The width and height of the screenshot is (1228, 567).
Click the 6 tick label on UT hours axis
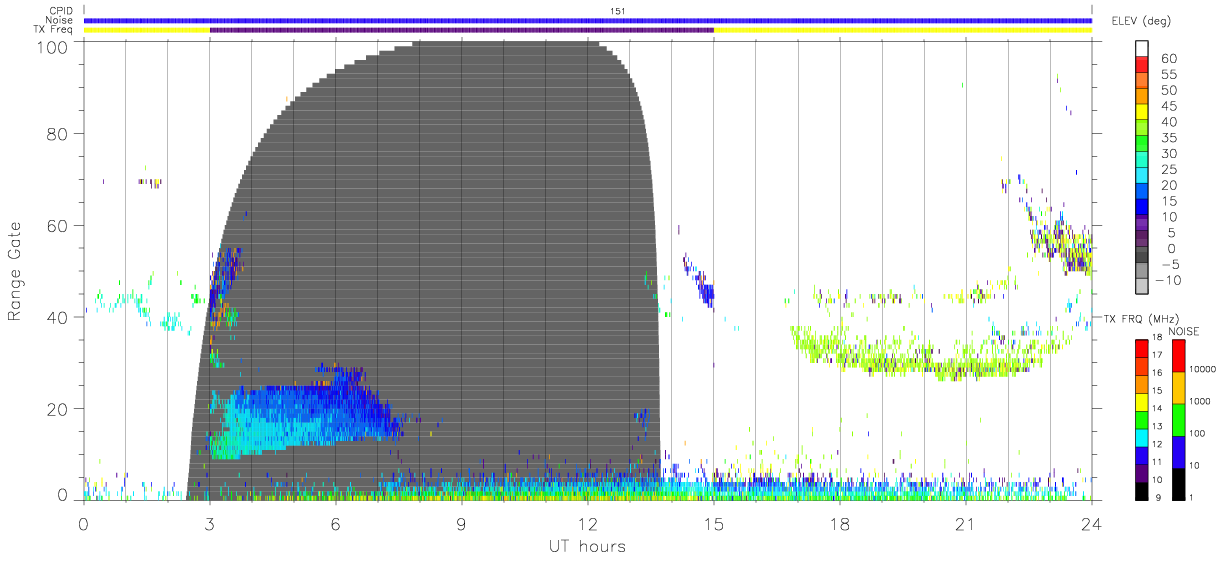[x=336, y=524]
